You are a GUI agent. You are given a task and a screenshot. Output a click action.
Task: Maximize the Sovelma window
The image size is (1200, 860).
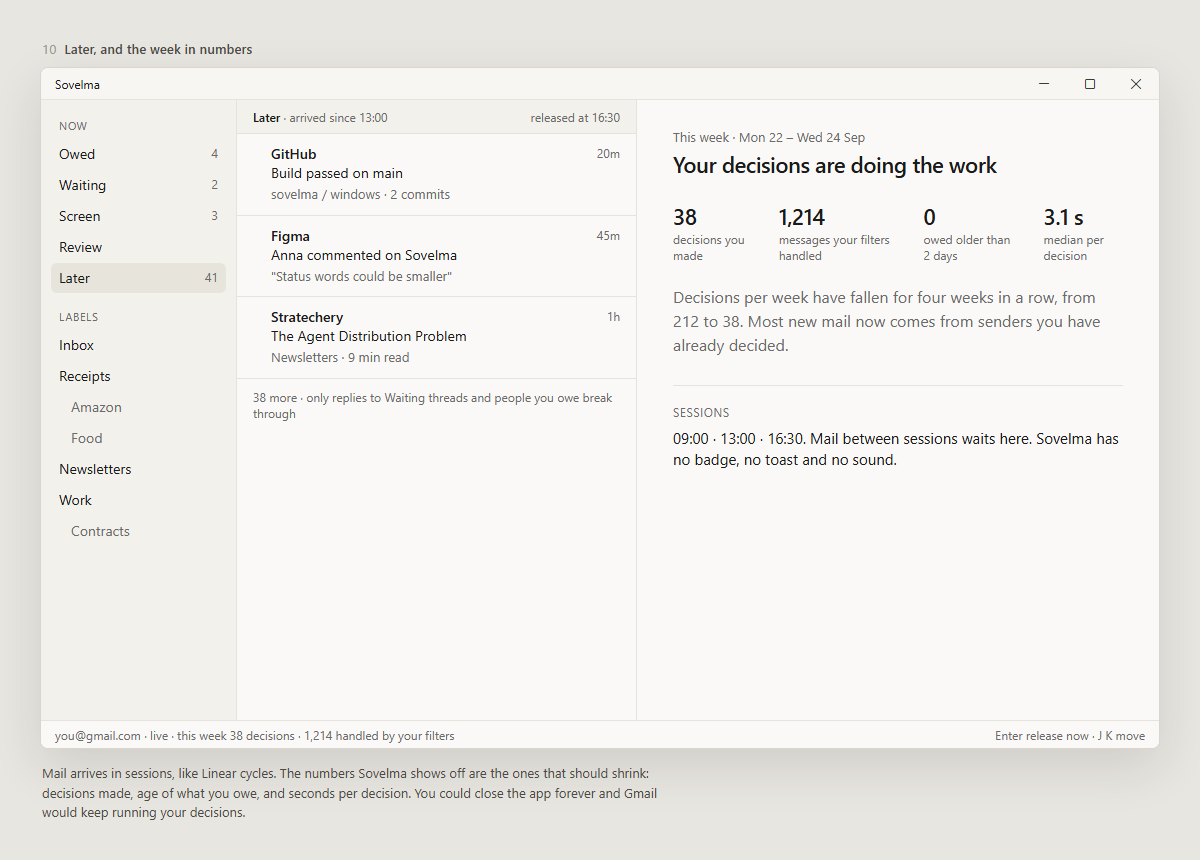[1090, 84]
